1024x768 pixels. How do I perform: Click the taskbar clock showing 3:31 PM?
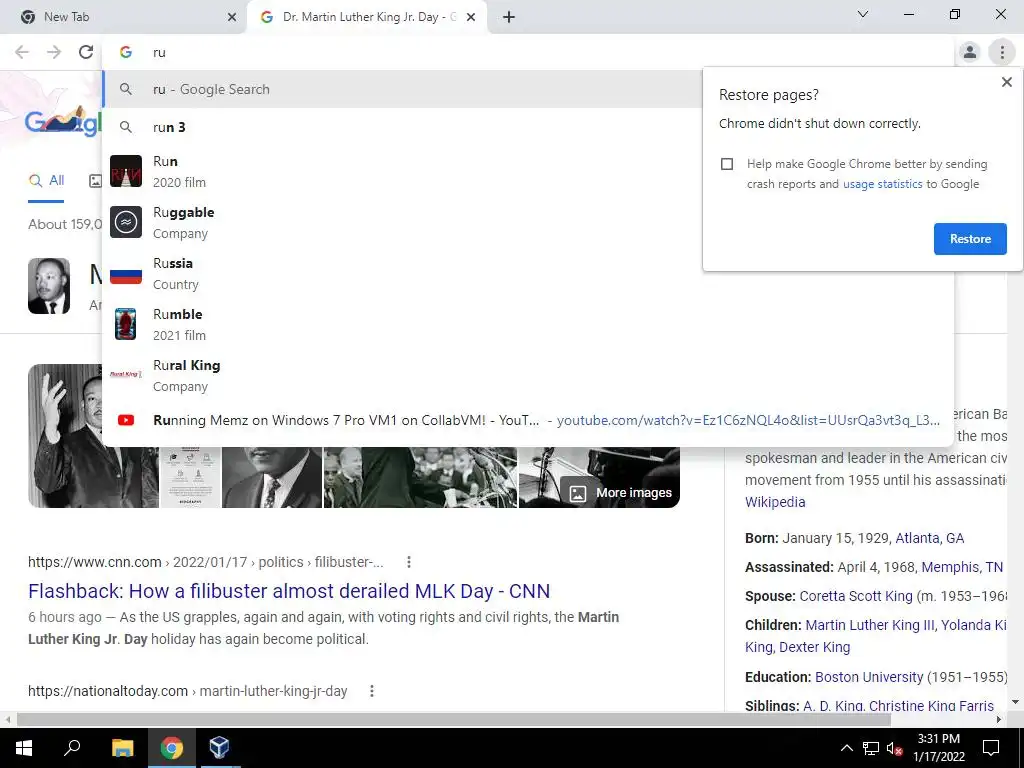coord(939,748)
